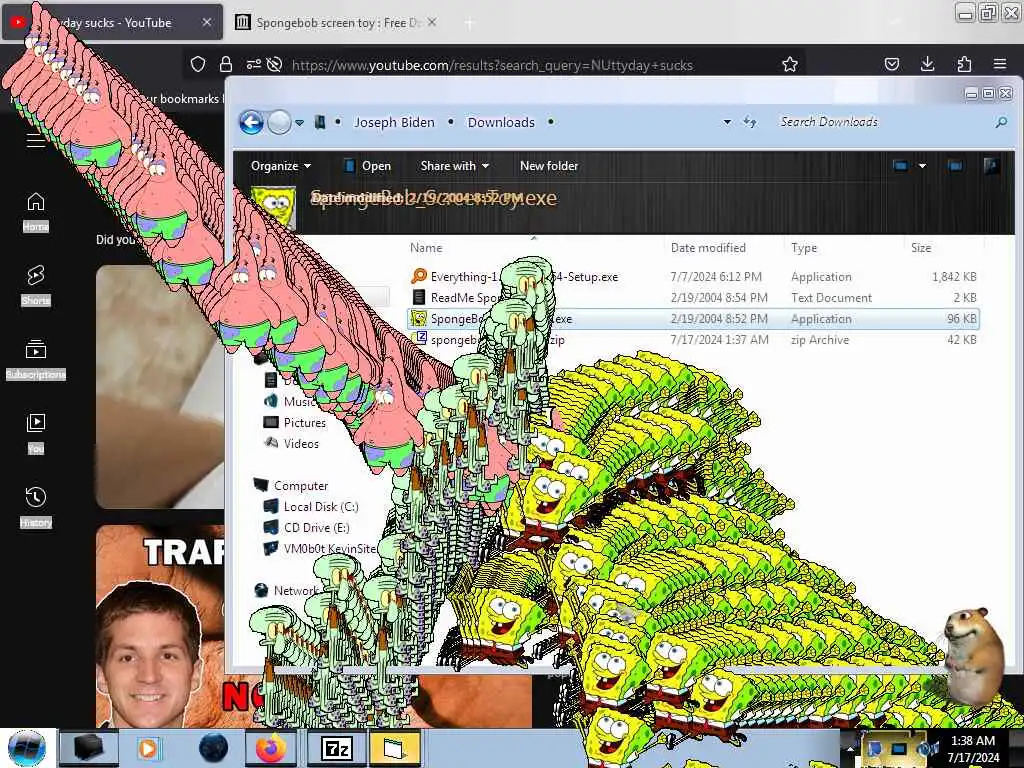Sort by Date modified column header
1024x768 pixels.
click(x=708, y=248)
